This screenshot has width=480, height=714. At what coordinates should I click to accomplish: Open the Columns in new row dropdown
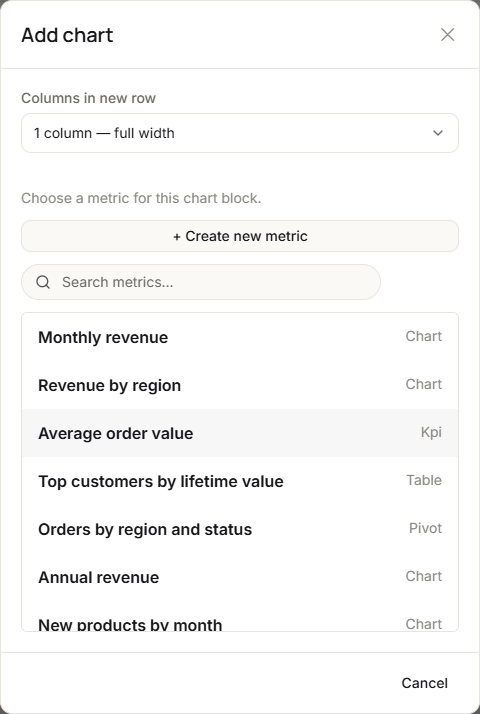240,133
